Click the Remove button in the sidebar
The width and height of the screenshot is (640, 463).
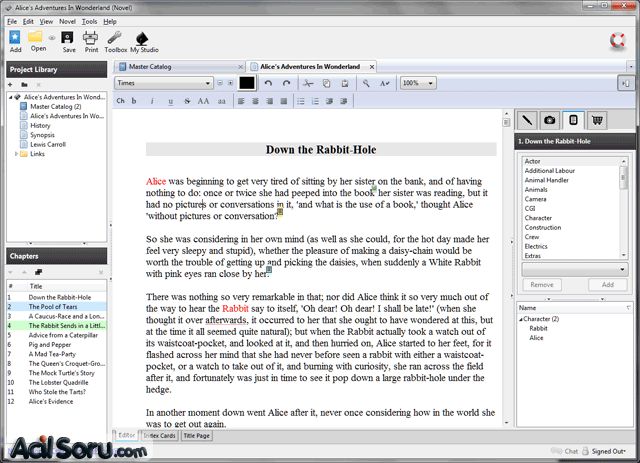click(x=542, y=285)
